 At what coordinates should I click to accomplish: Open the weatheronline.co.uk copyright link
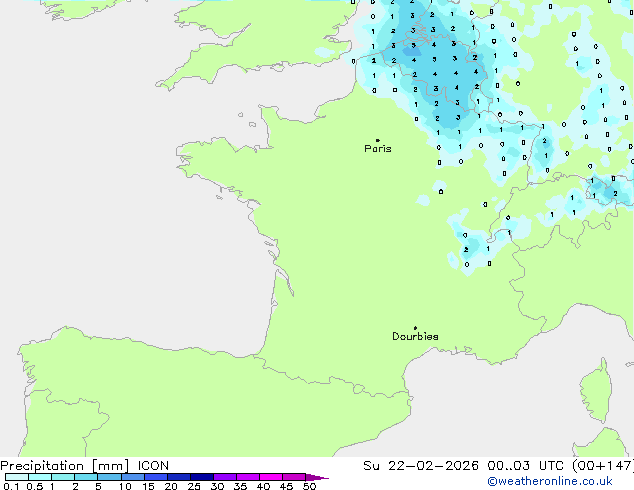tap(550, 481)
